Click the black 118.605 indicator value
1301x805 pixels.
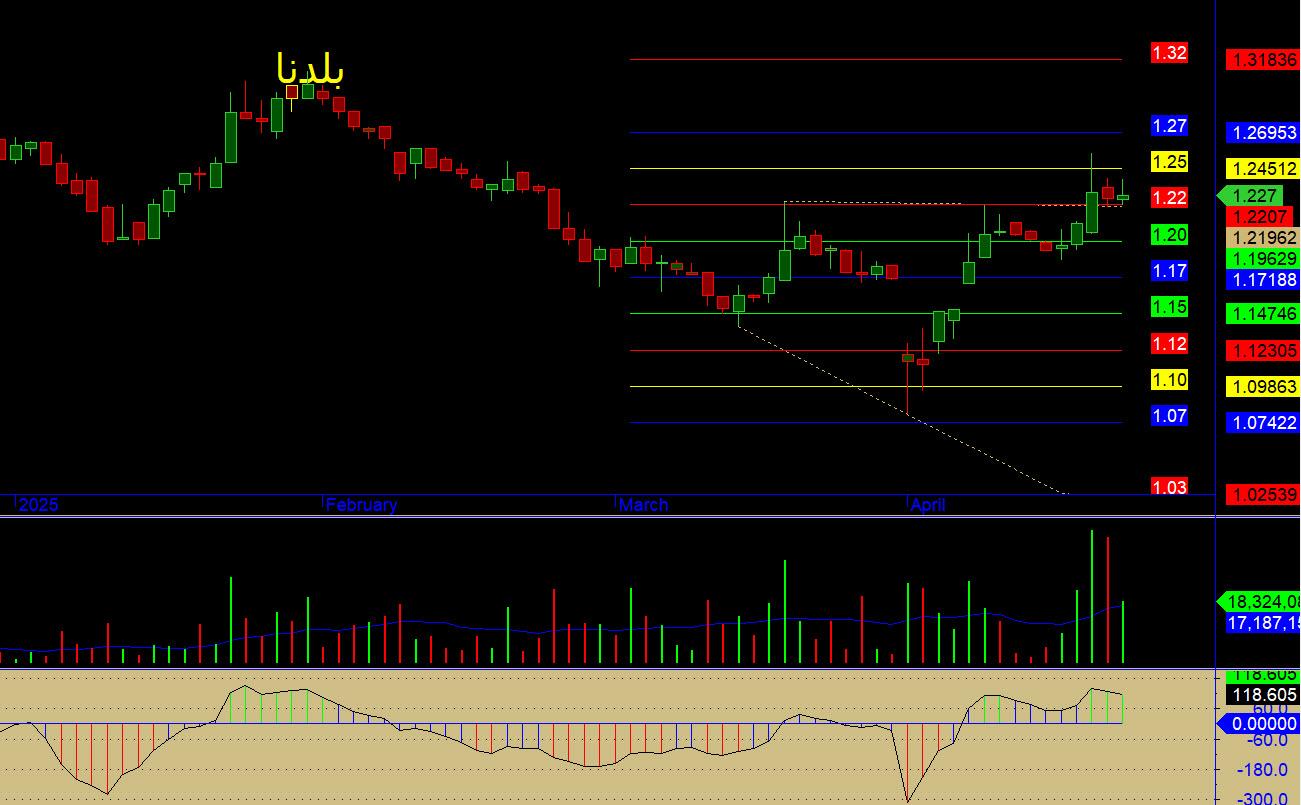[1263, 695]
